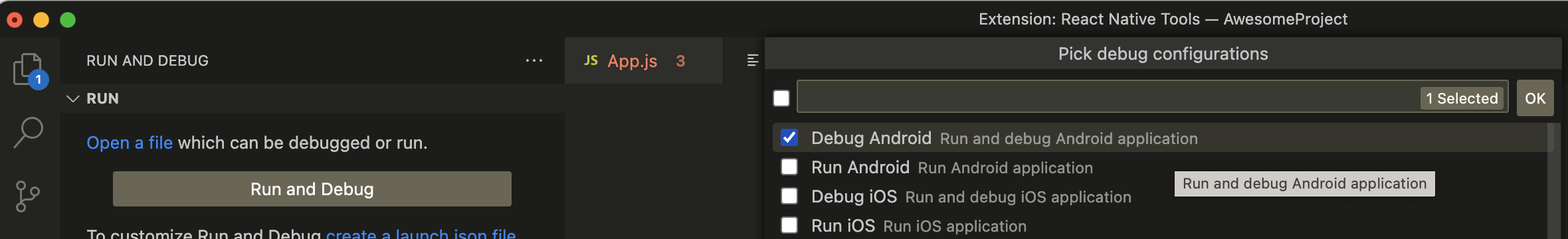Focus the debug configuration filter input

(x=1108, y=98)
